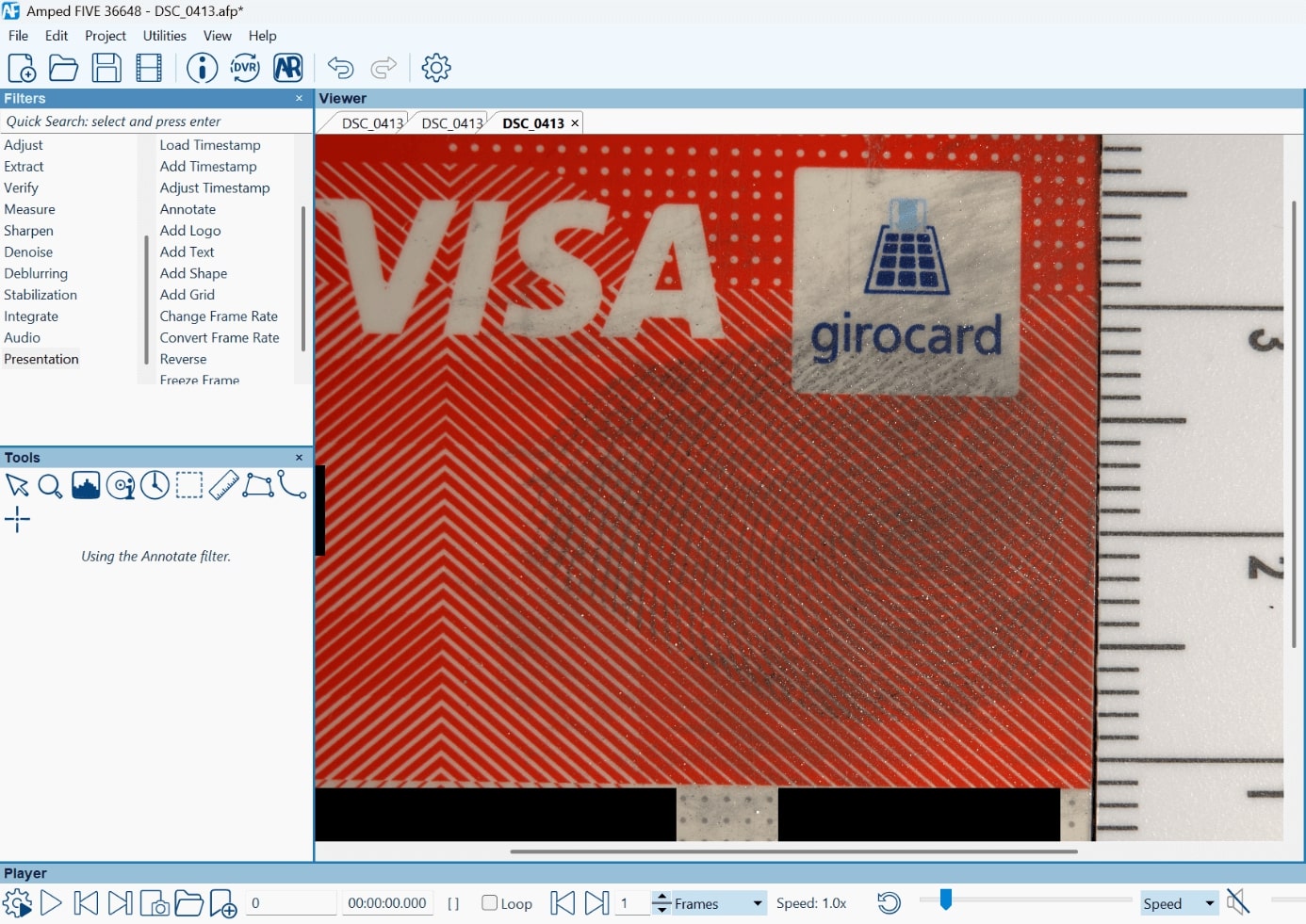Add a bookmark with the plus bookmark icon
This screenshot has height=924, width=1306.
tap(223, 903)
